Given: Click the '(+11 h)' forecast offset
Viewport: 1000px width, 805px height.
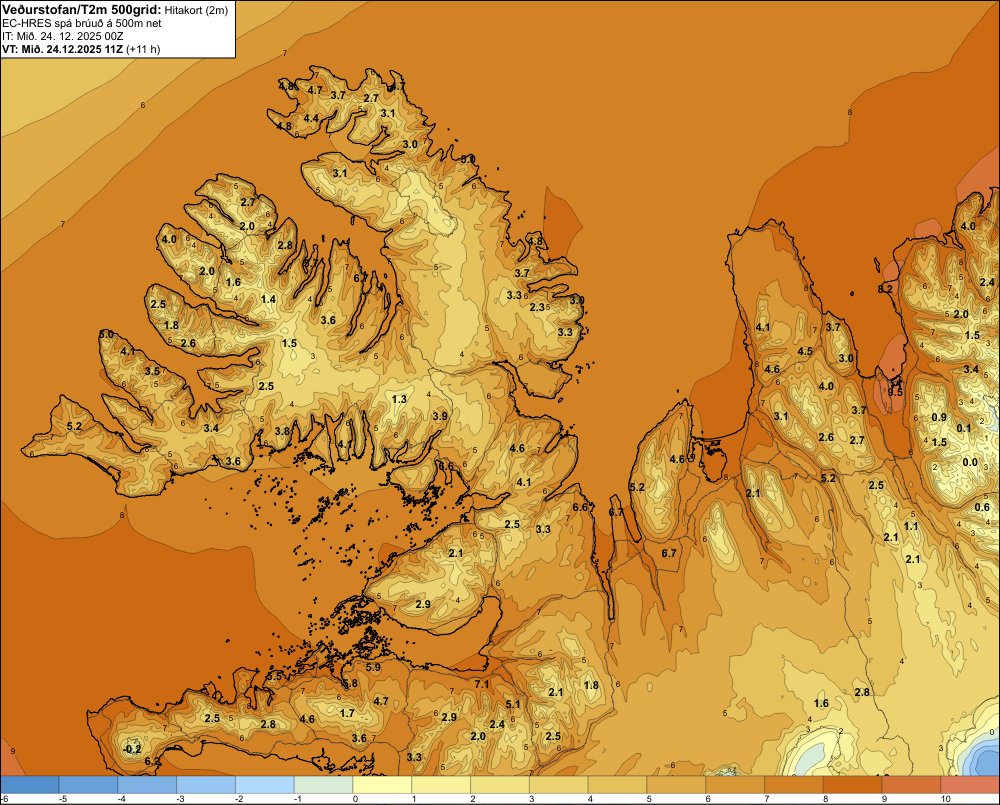Looking at the screenshot, I should [x=143, y=49].
